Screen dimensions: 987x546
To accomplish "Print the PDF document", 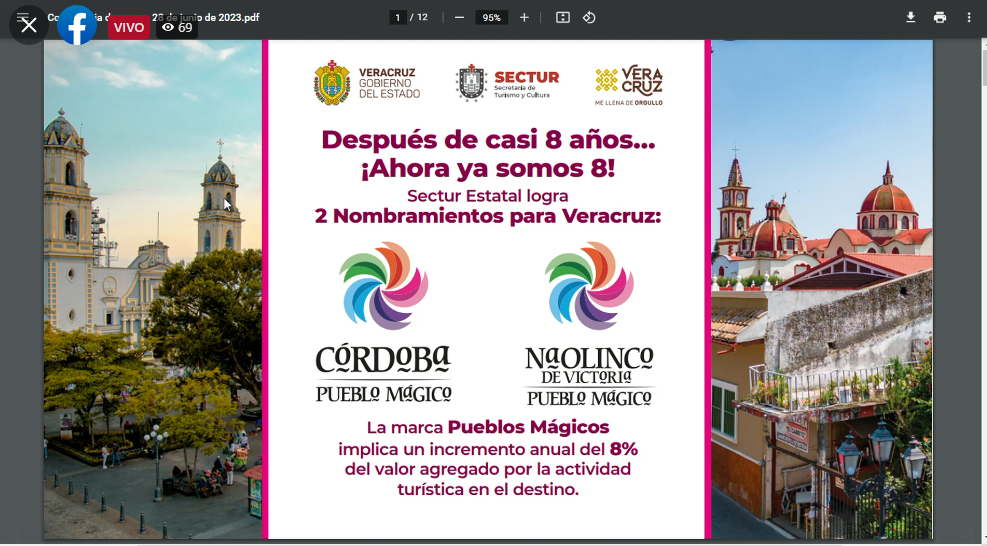I will 940,18.
